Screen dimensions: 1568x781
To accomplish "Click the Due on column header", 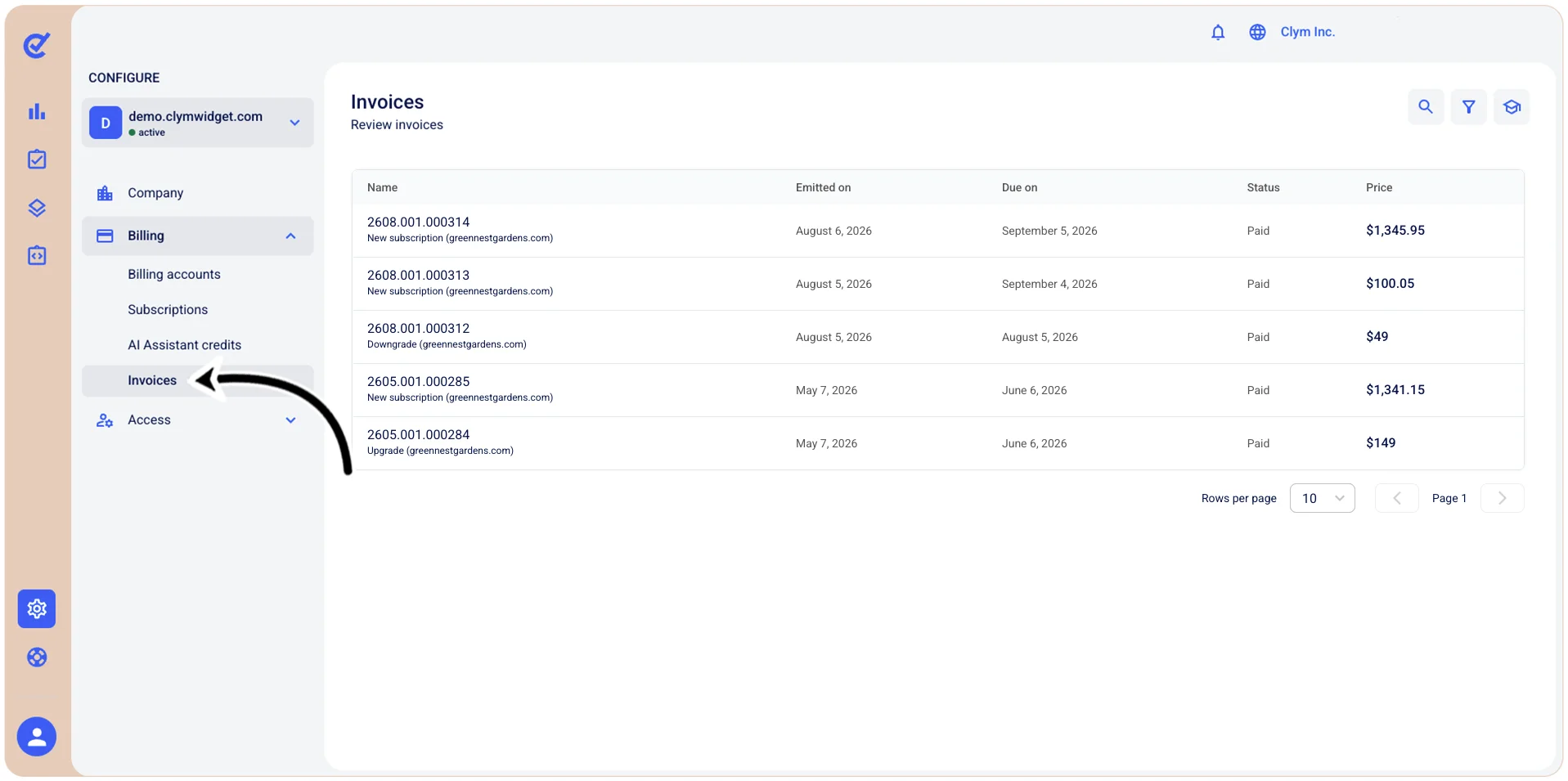I will [x=1019, y=187].
